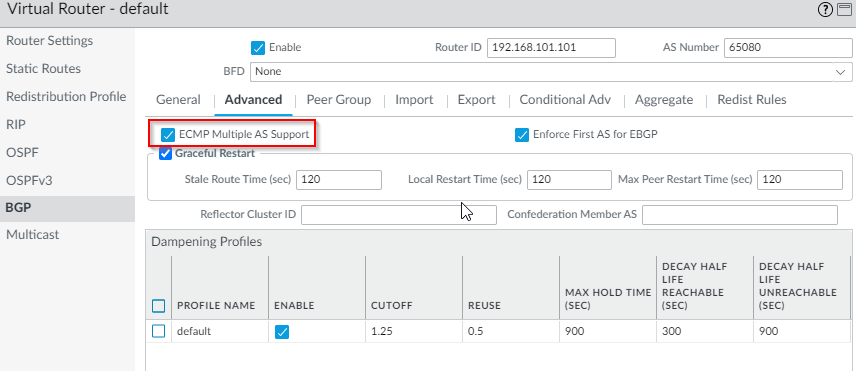The height and width of the screenshot is (371, 856).
Task: Click the Max Peer Restart Time field
Action: [800, 179]
